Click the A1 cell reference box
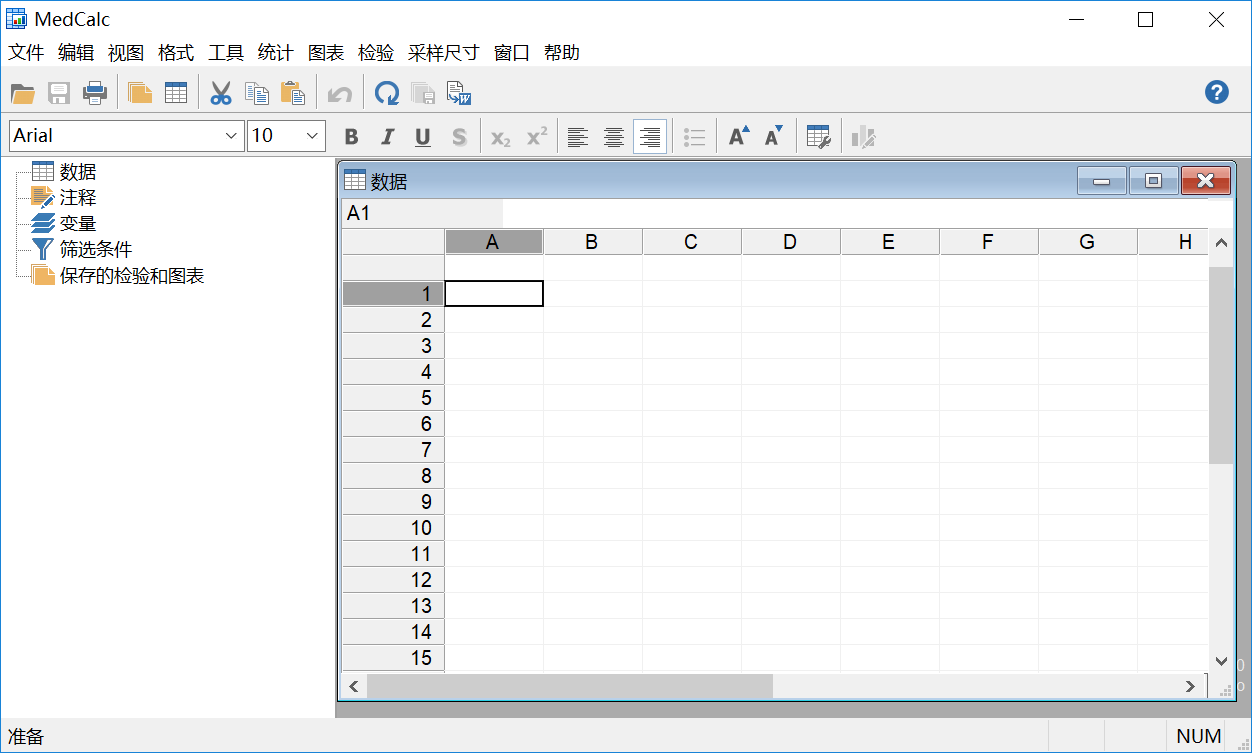The image size is (1252, 753). pos(422,213)
